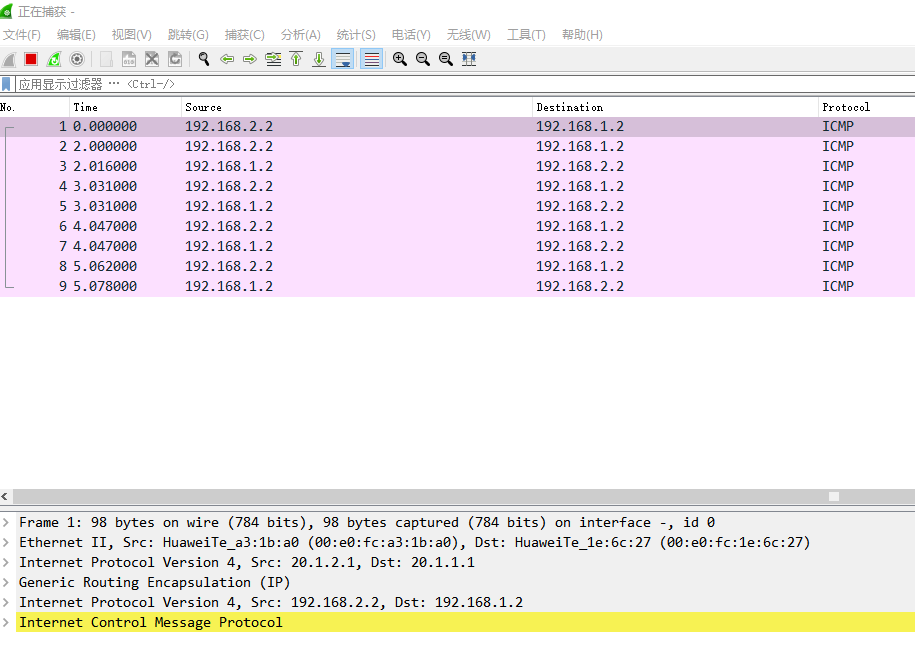Click the save capture file icon
915x655 pixels.
[x=129, y=59]
